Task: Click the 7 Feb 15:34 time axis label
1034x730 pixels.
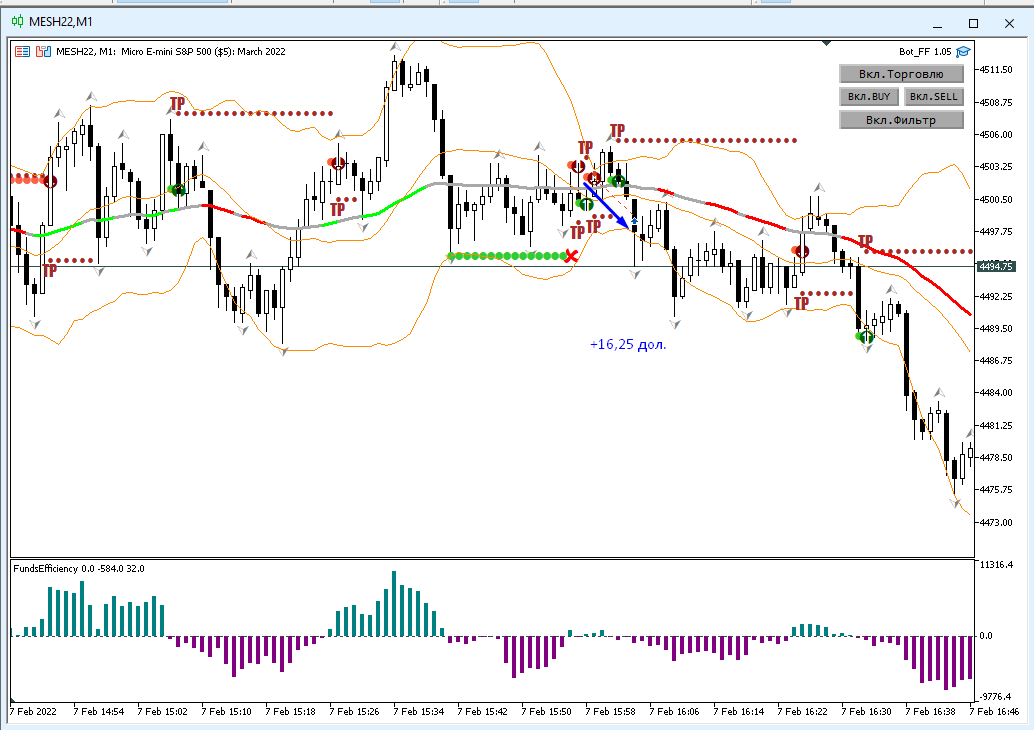Action: pos(418,712)
